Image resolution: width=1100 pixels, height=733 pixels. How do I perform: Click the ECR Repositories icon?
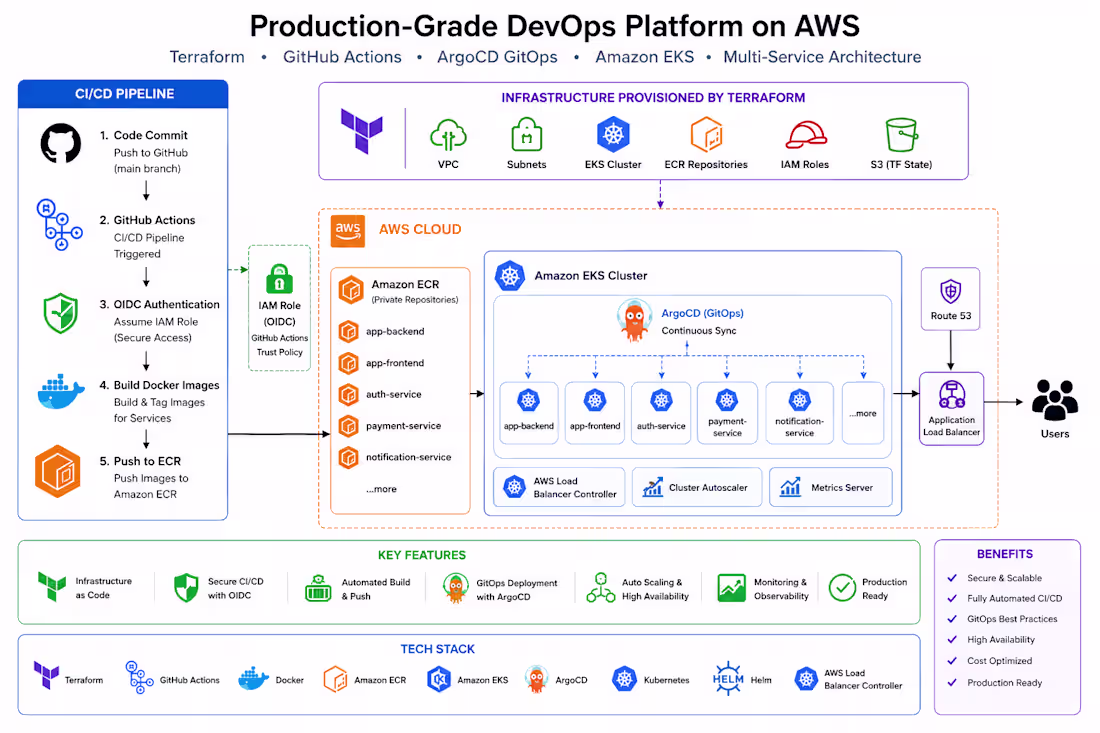(x=706, y=135)
